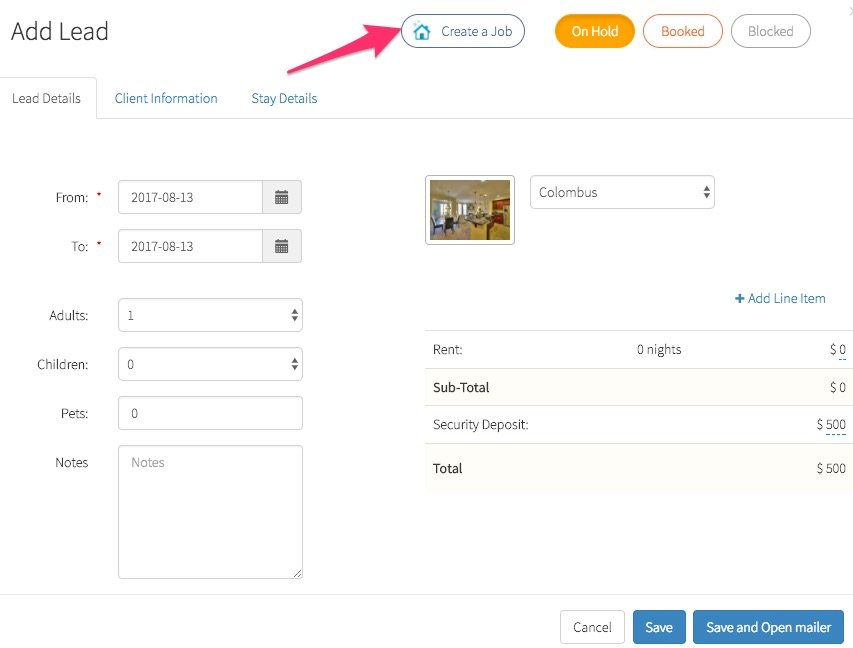Click the Notes textarea resize handle
The height and width of the screenshot is (648, 853).
pyautogui.click(x=297, y=573)
